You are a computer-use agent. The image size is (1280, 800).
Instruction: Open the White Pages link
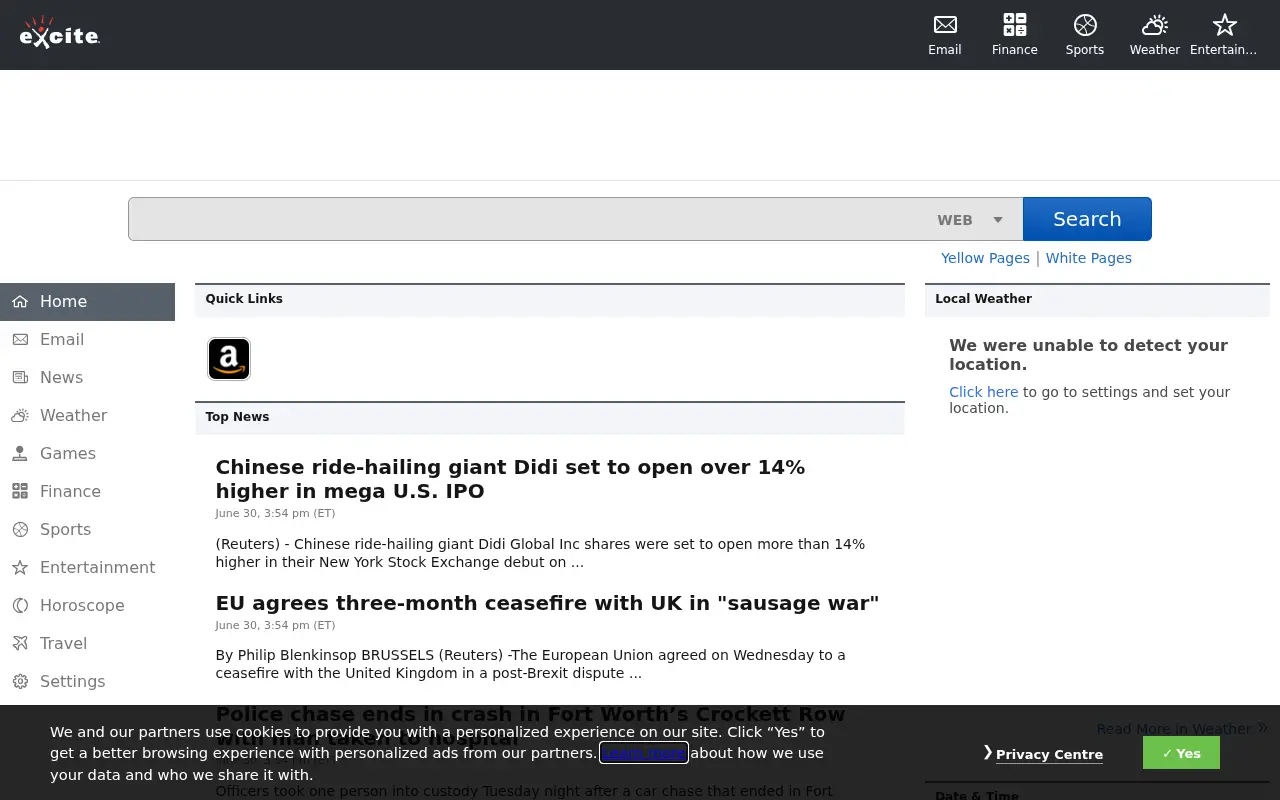[x=1089, y=258]
